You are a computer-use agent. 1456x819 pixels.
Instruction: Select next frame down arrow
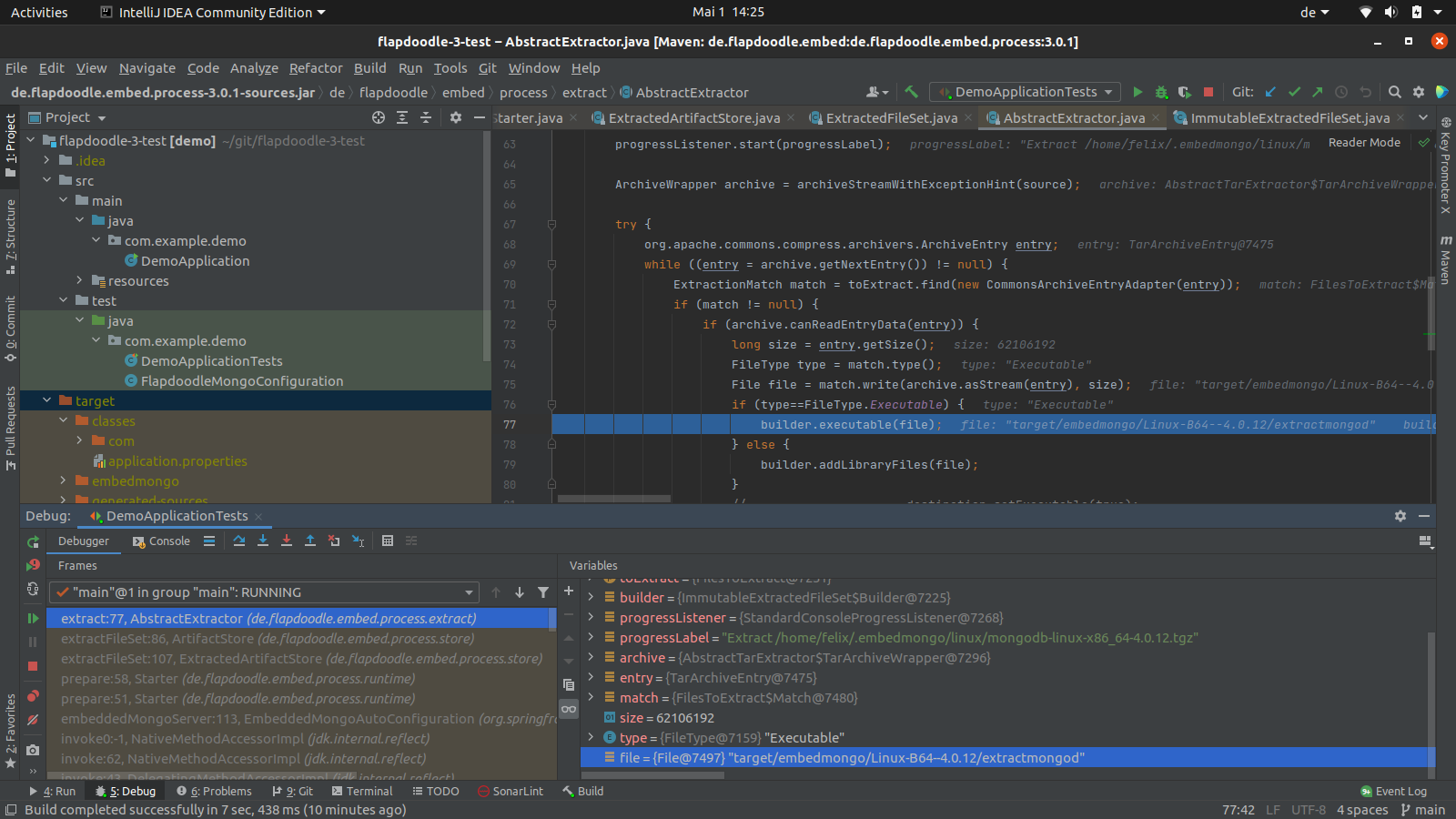(520, 592)
